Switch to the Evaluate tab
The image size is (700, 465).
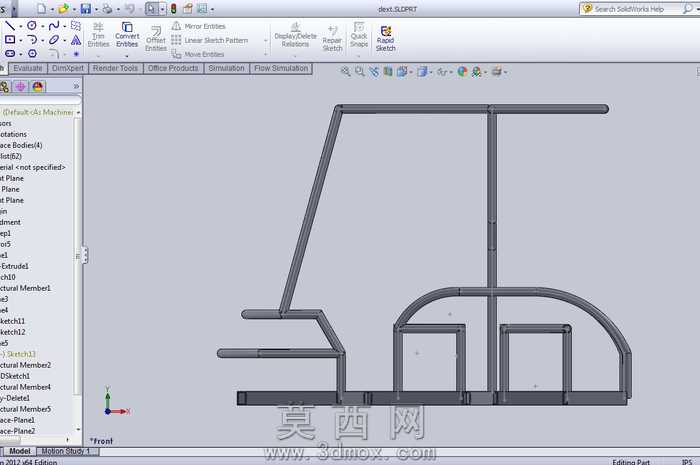27,68
